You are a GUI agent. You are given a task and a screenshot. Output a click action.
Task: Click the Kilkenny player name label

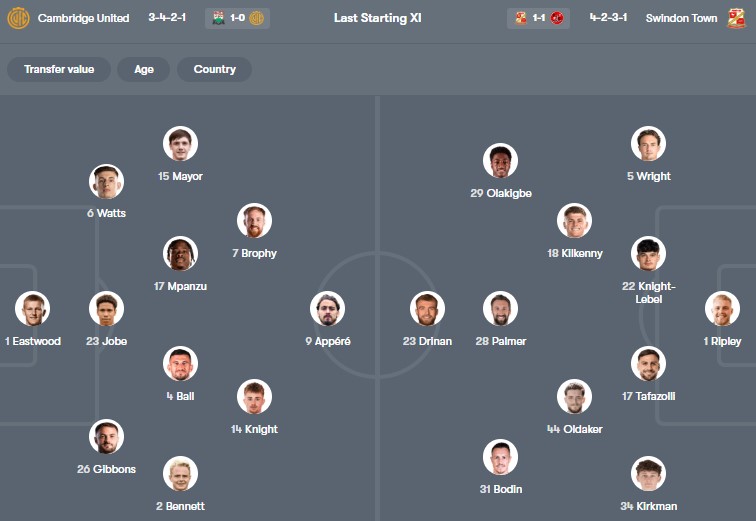pos(575,253)
